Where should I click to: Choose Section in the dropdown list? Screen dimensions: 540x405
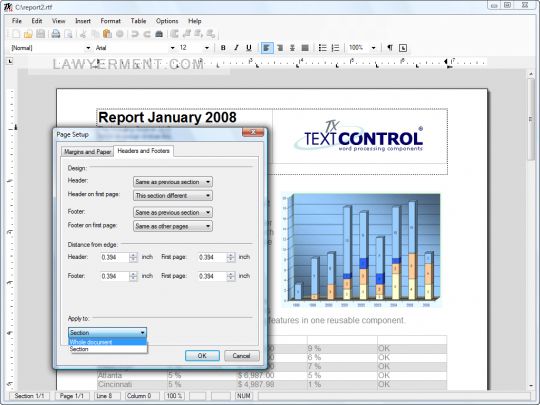coord(107,349)
